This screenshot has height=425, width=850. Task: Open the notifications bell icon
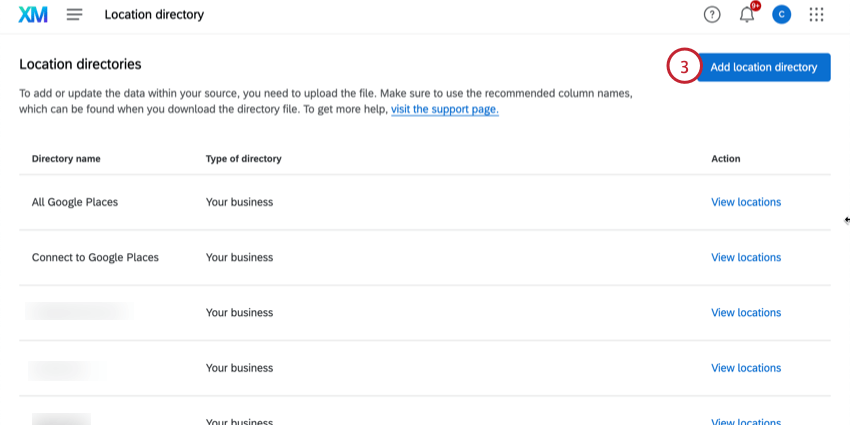746,15
